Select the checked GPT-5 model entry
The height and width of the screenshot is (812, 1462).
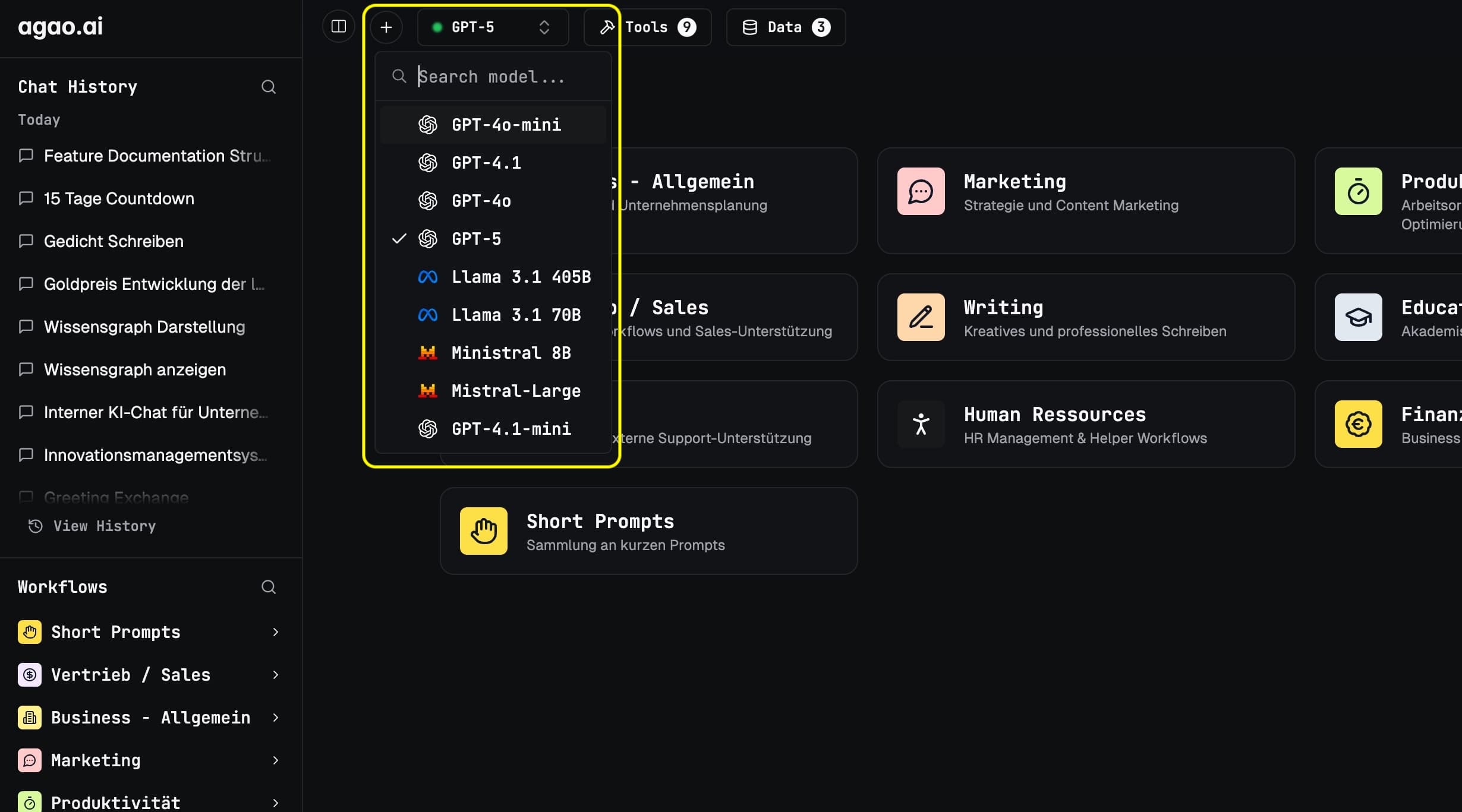[x=493, y=239]
